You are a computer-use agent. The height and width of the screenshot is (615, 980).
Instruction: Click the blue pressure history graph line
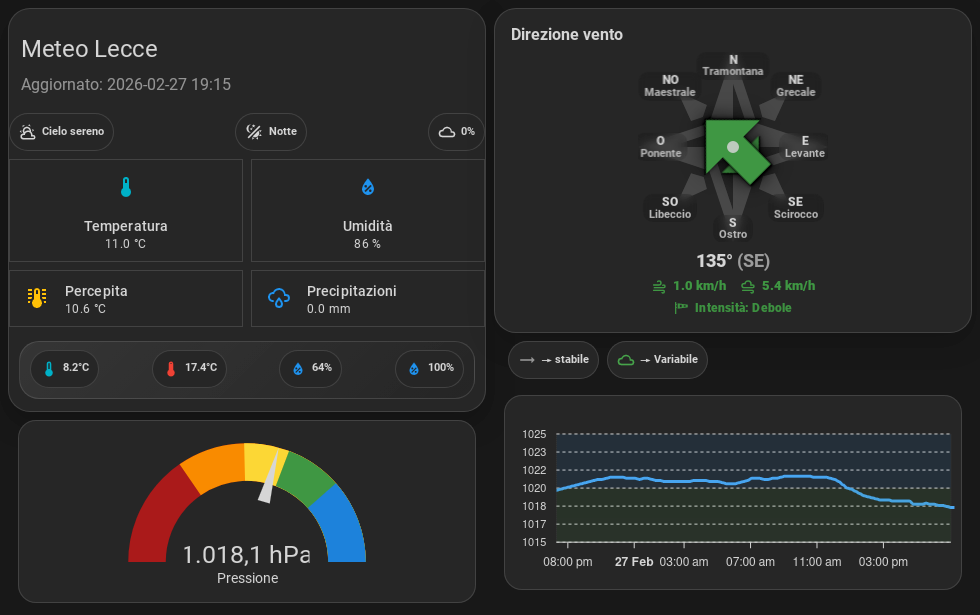(x=700, y=481)
